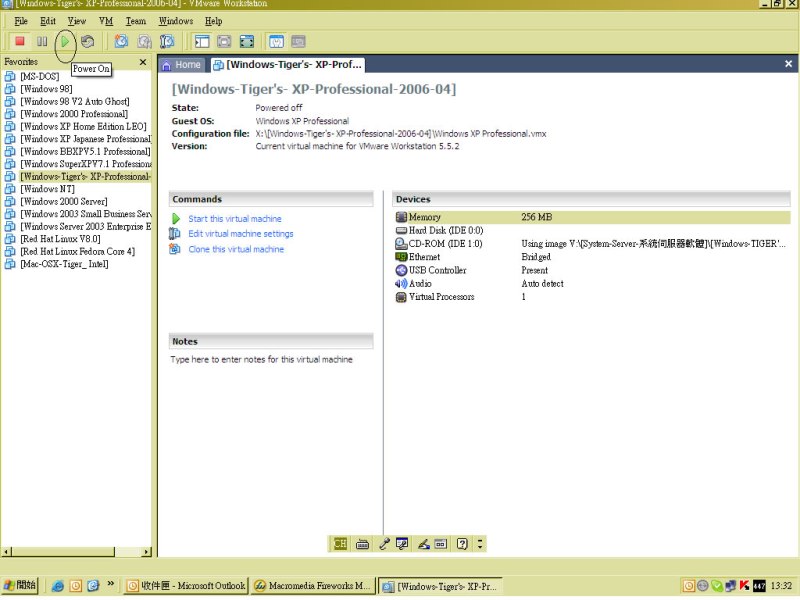Close the Favorites panel
Screen dimensions: 800x600
pos(143,62)
